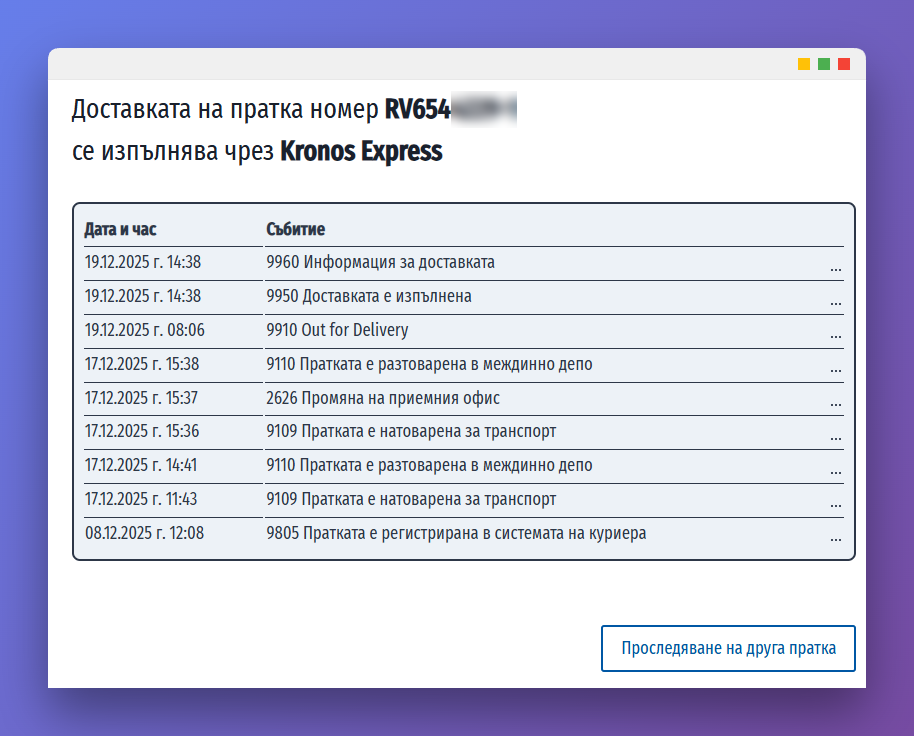Expand details for 9950 Доставката е изпълнена
Viewport: 914px width, 736px height.
(x=835, y=301)
